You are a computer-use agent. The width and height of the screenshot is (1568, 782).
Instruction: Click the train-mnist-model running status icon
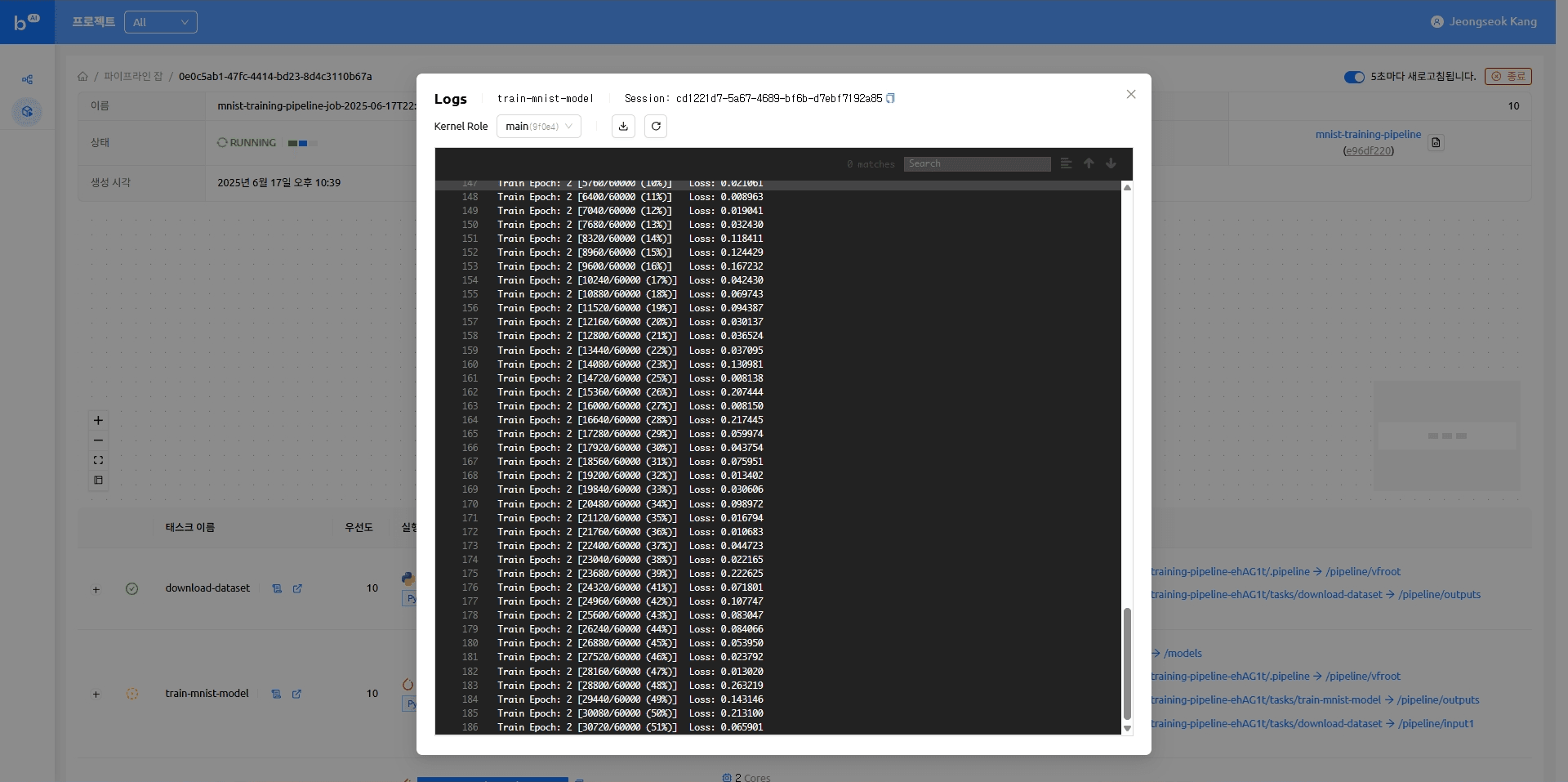point(131,694)
